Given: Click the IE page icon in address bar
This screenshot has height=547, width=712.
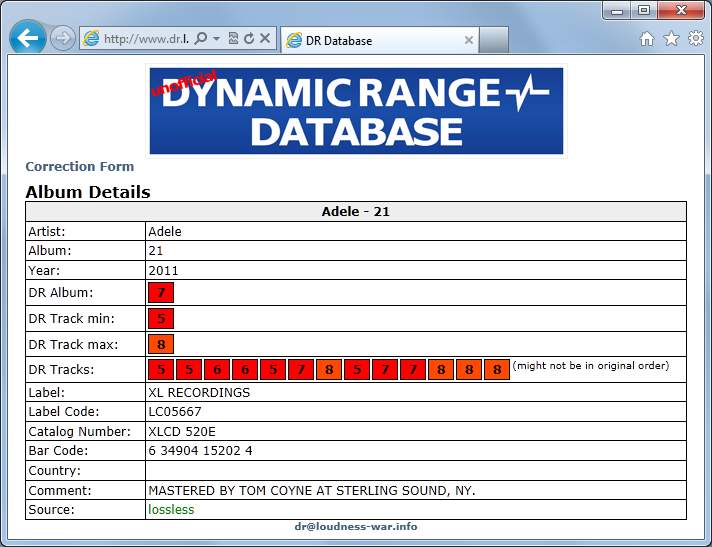Looking at the screenshot, I should click(91, 39).
